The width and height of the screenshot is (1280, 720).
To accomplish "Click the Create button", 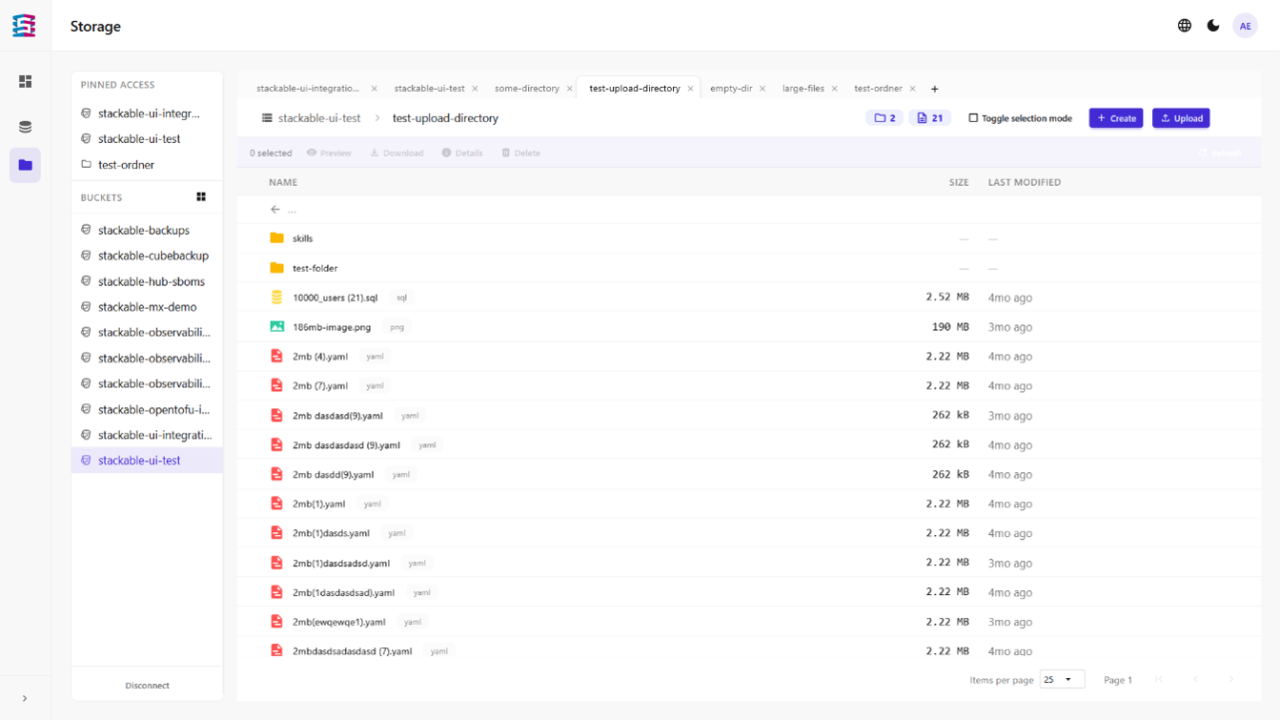I will [1116, 118].
